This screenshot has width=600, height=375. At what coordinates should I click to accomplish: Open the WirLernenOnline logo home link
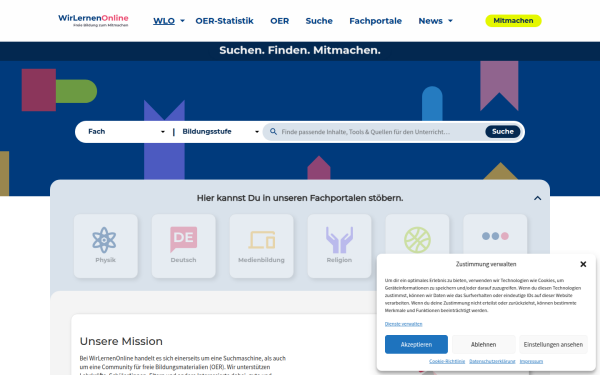(x=93, y=21)
